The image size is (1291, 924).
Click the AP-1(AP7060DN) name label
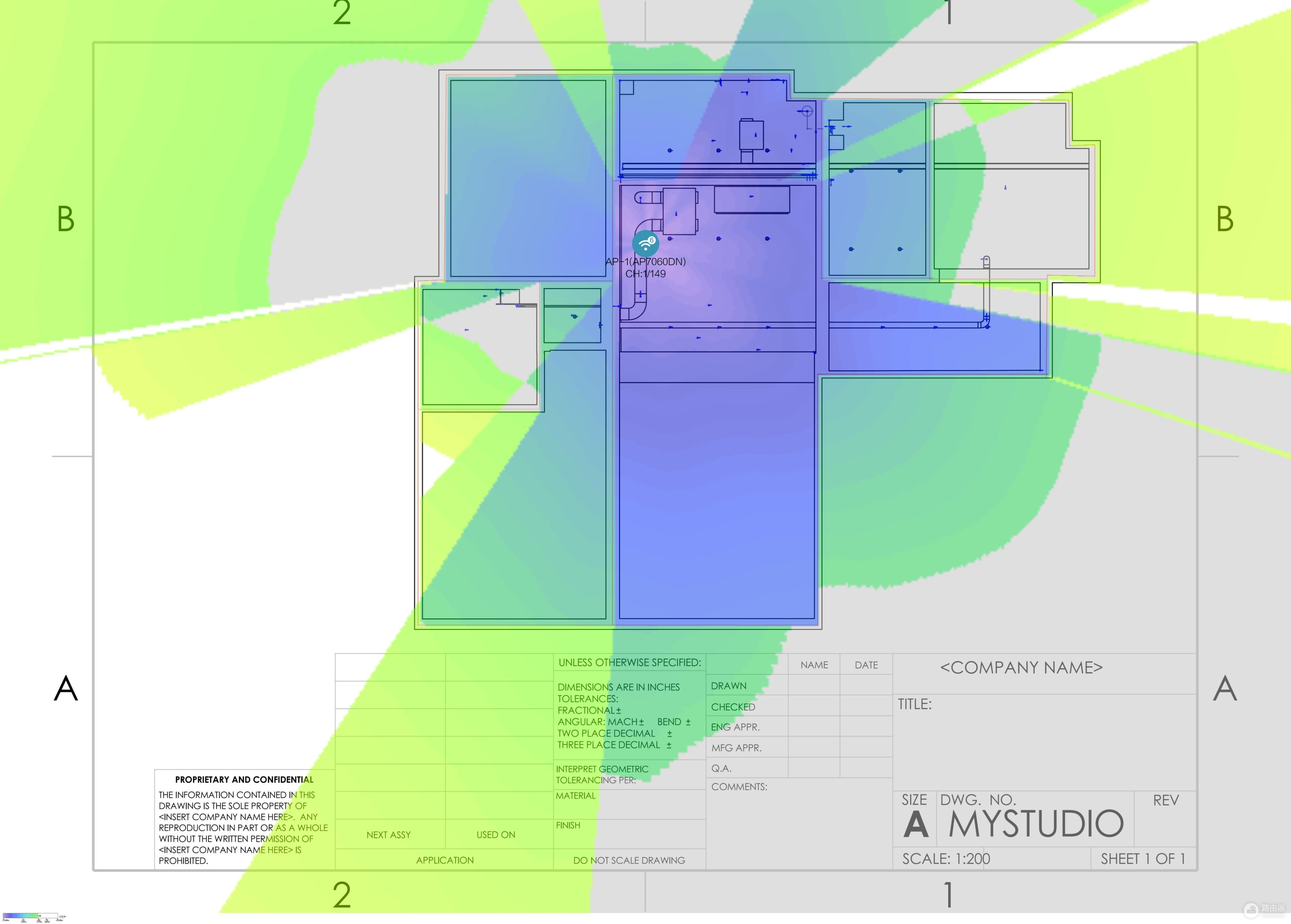645,262
